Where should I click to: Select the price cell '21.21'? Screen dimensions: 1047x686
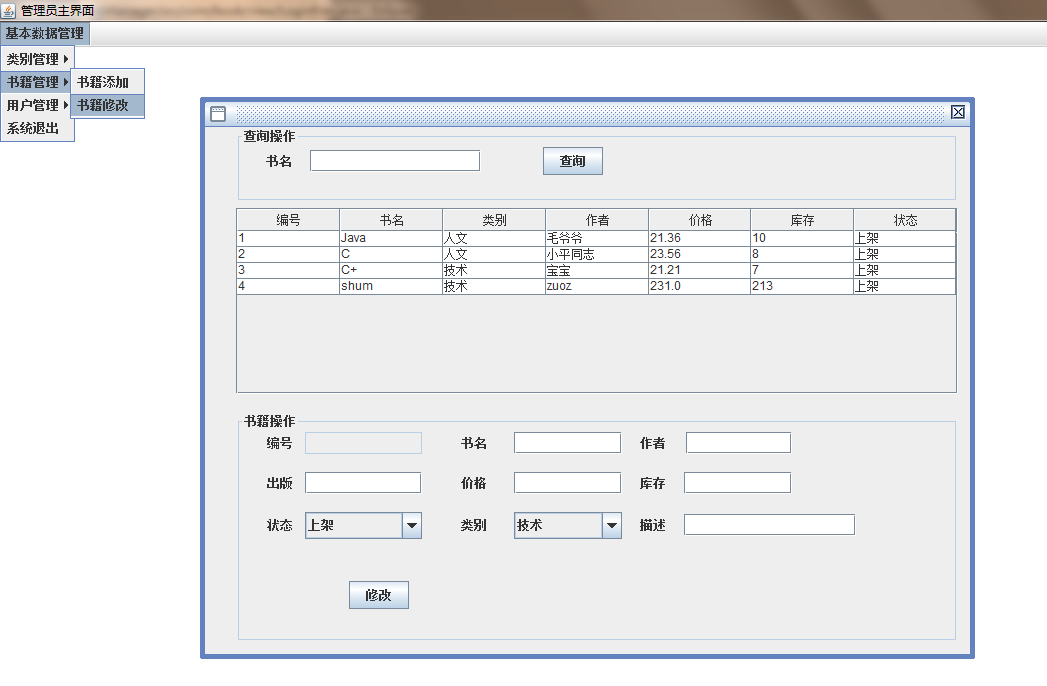point(700,271)
